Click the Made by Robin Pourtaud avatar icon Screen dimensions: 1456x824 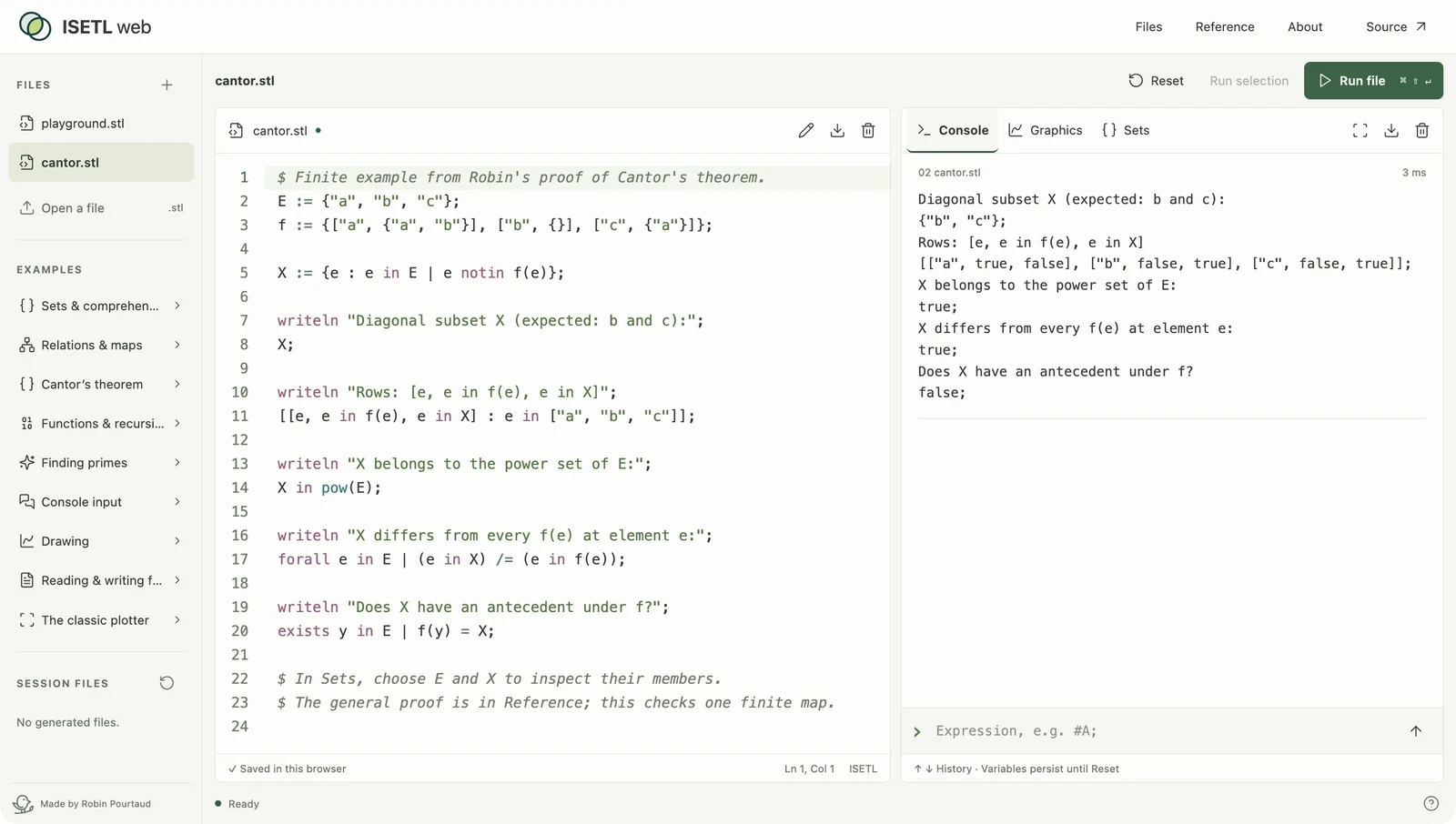click(24, 803)
